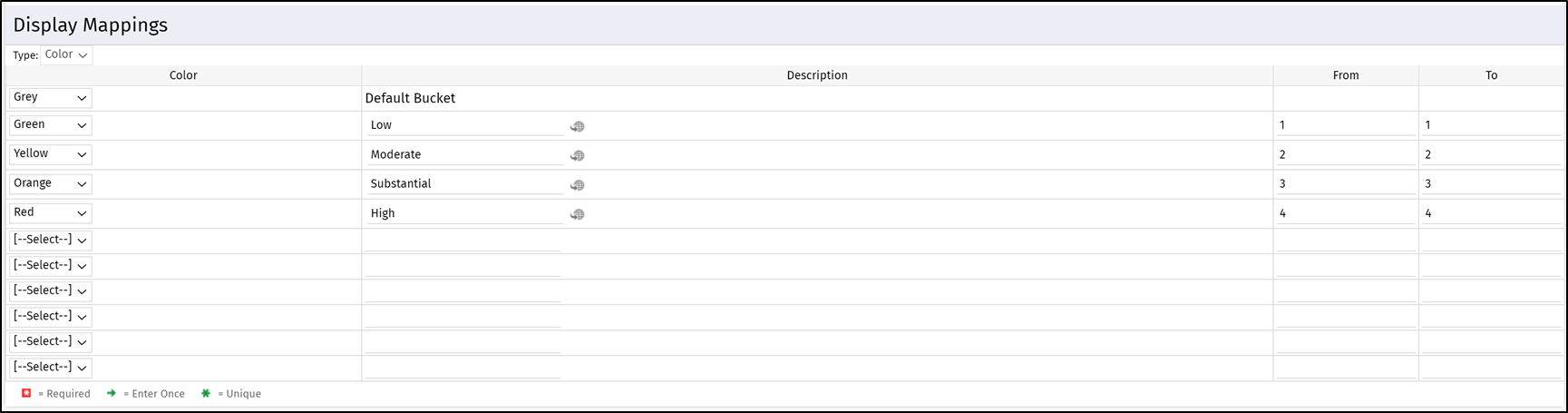Open the Red color dropdown

coord(51,213)
